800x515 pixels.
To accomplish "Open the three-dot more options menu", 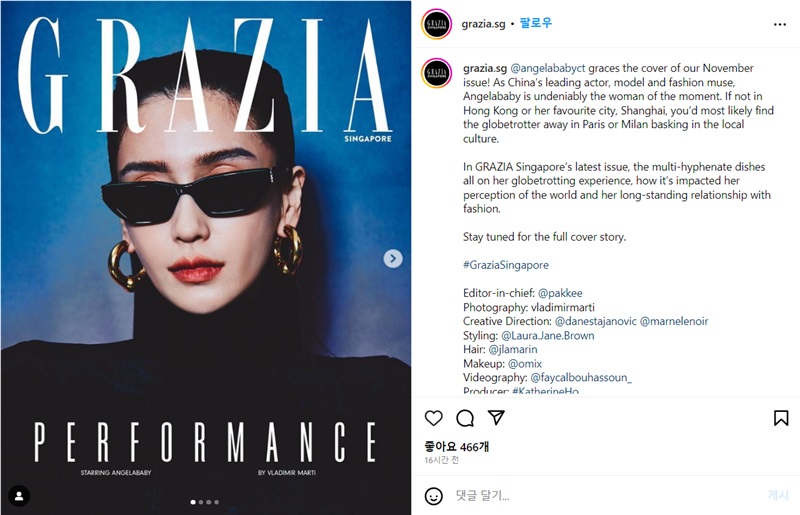I will point(780,24).
